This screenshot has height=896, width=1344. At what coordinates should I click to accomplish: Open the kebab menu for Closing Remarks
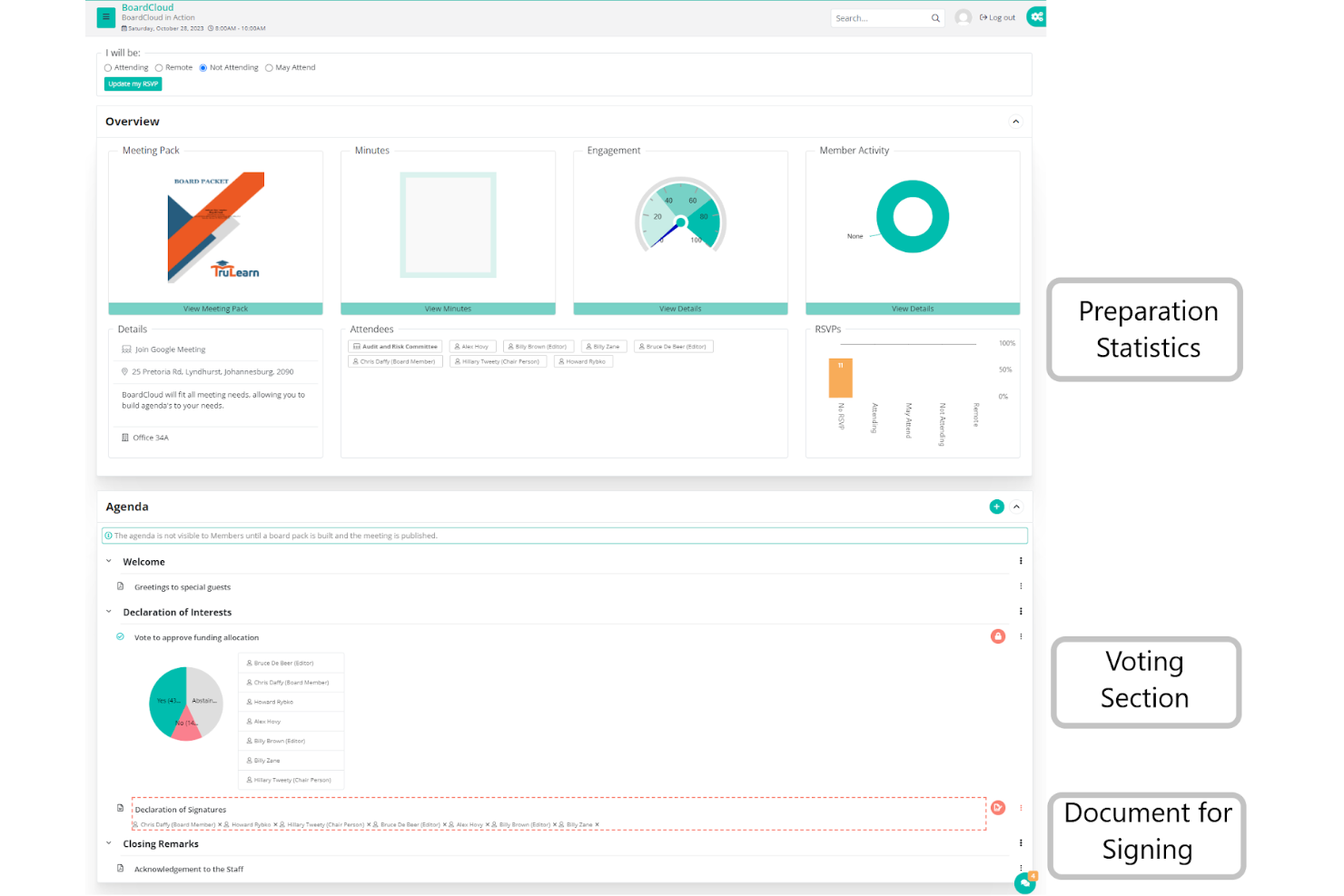(1021, 842)
